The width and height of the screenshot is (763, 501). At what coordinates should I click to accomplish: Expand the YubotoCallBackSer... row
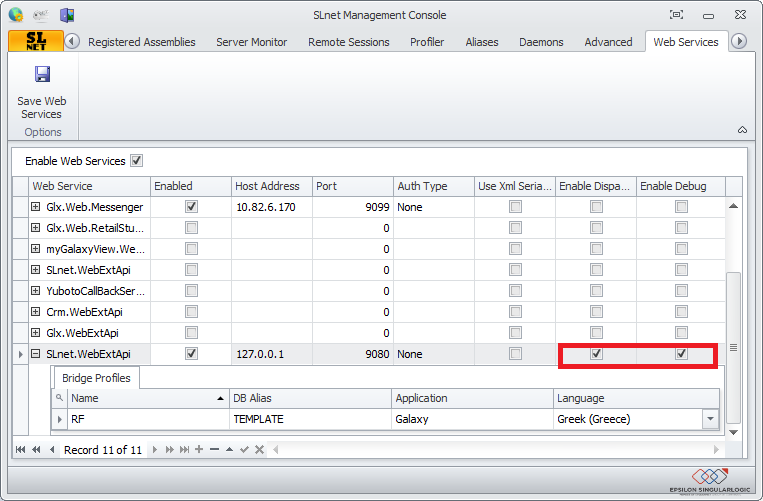(x=36, y=291)
